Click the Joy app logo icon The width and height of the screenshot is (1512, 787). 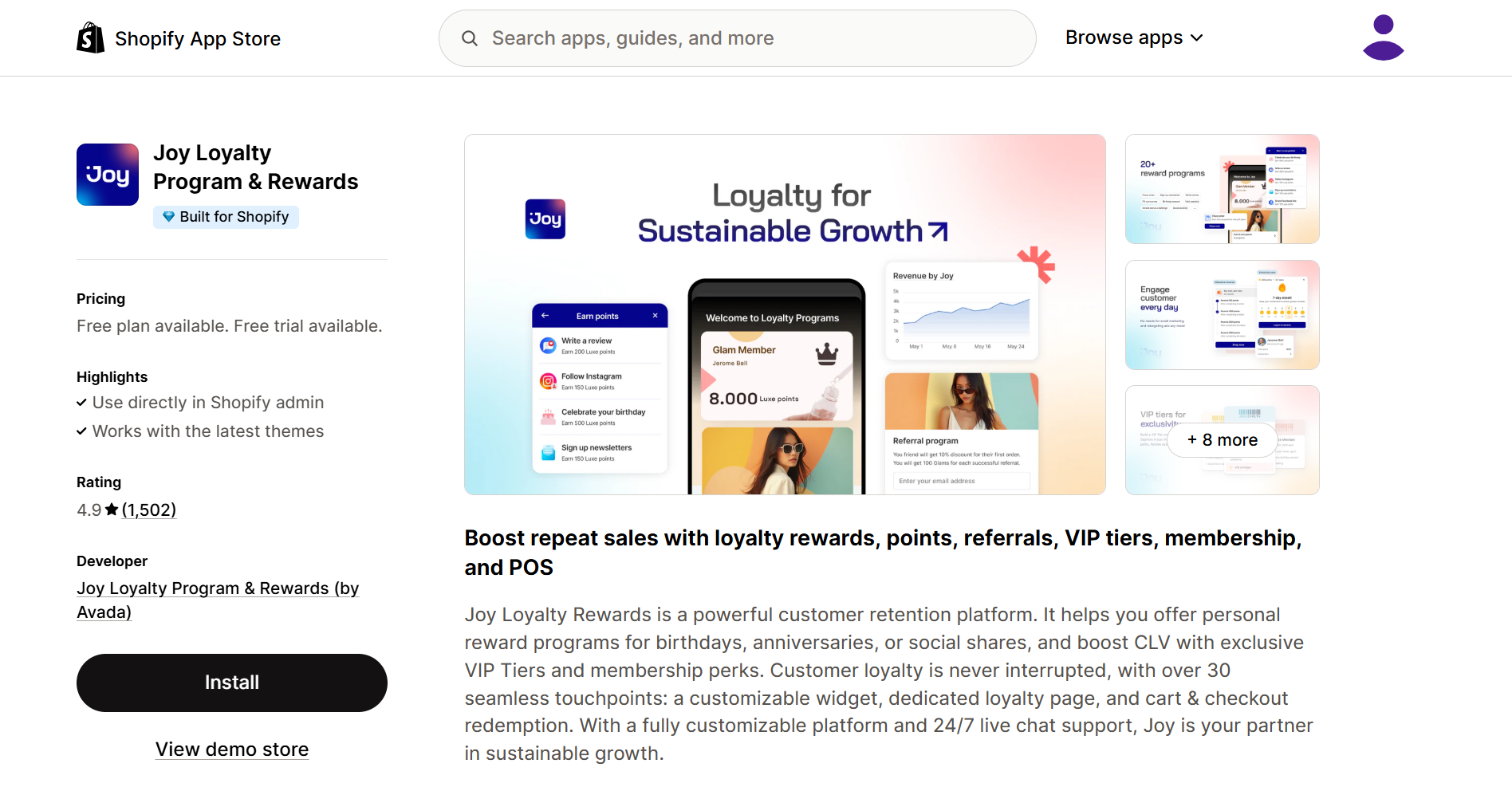pyautogui.click(x=108, y=175)
